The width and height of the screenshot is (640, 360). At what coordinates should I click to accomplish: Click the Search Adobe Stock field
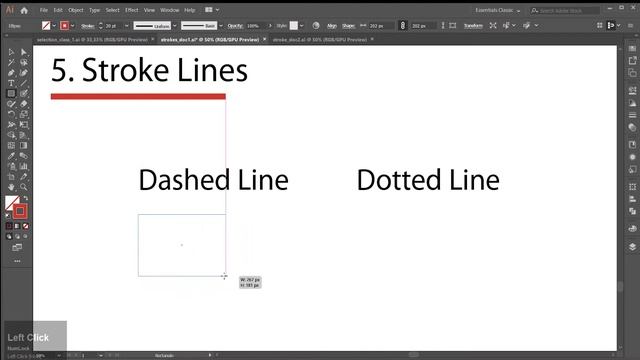565,10
